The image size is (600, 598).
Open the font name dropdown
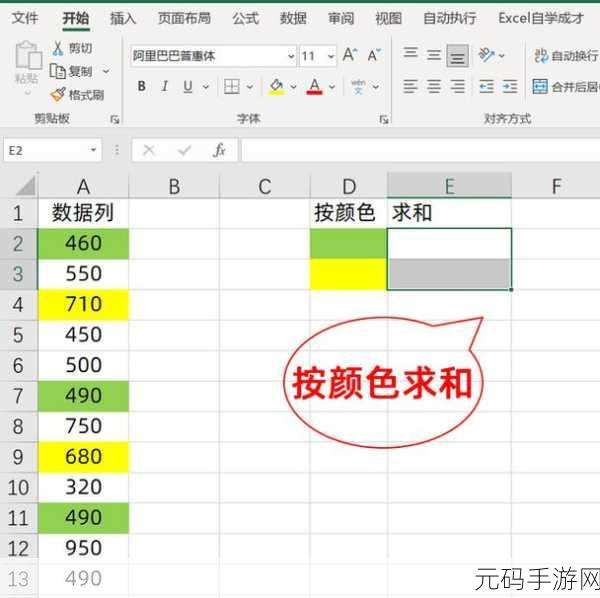pyautogui.click(x=291, y=56)
